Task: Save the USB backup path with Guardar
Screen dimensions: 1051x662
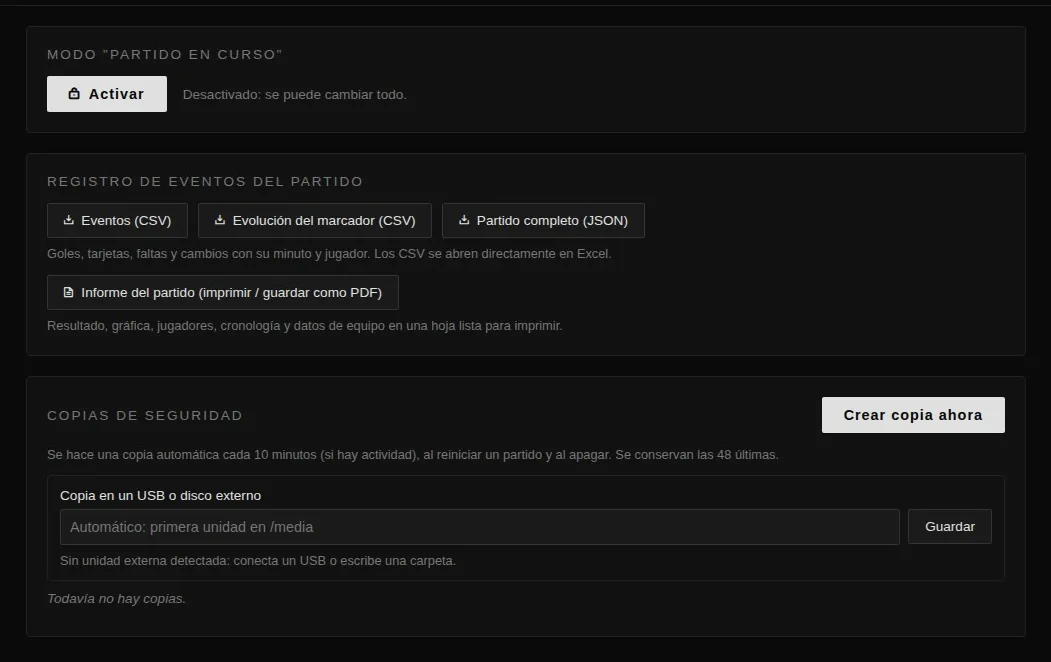Action: [x=950, y=527]
